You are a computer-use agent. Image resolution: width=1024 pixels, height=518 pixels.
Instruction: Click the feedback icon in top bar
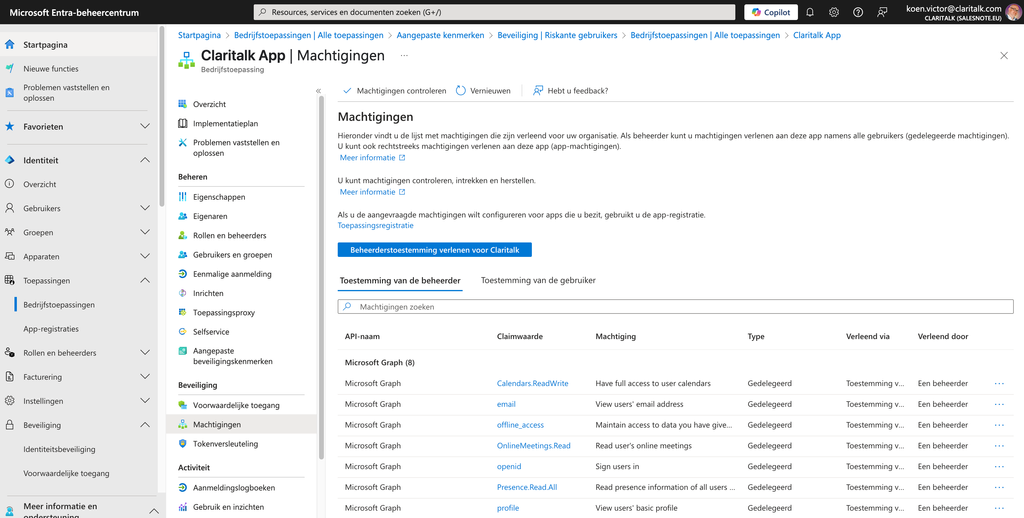pos(882,12)
